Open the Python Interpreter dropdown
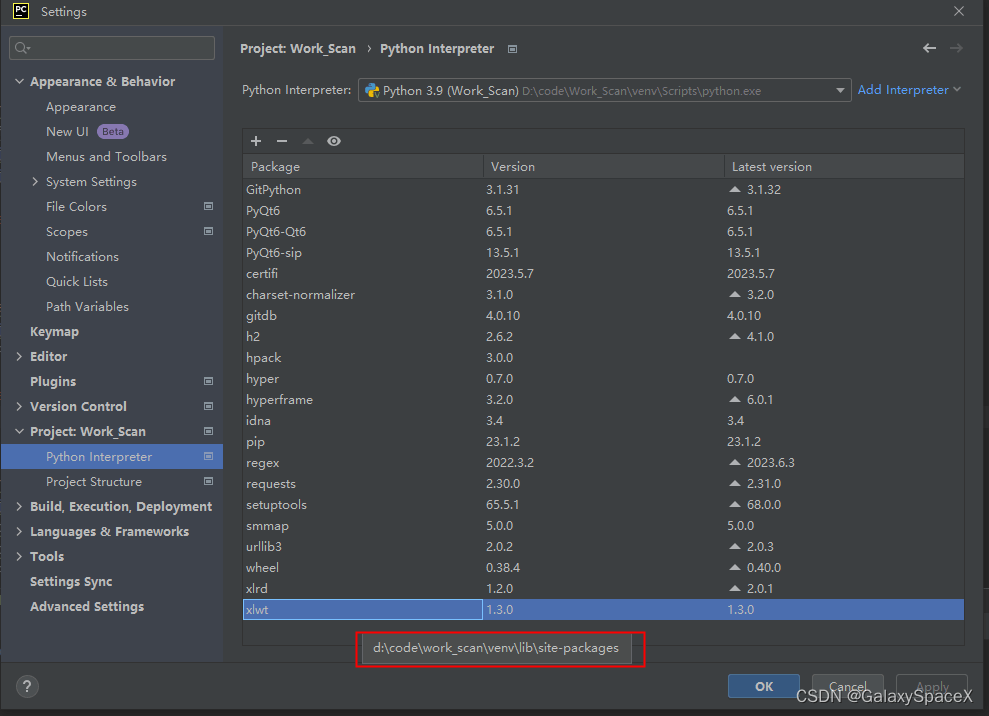Viewport: 989px width, 716px height. [x=604, y=90]
